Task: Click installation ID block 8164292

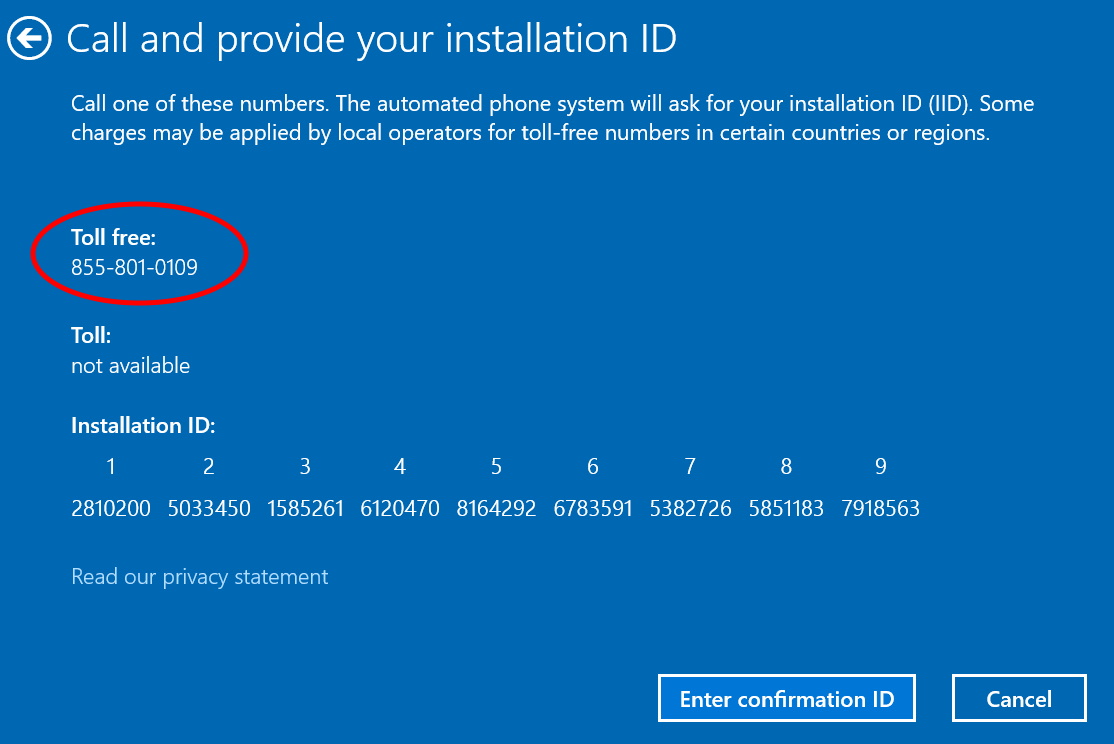Action: [x=496, y=508]
